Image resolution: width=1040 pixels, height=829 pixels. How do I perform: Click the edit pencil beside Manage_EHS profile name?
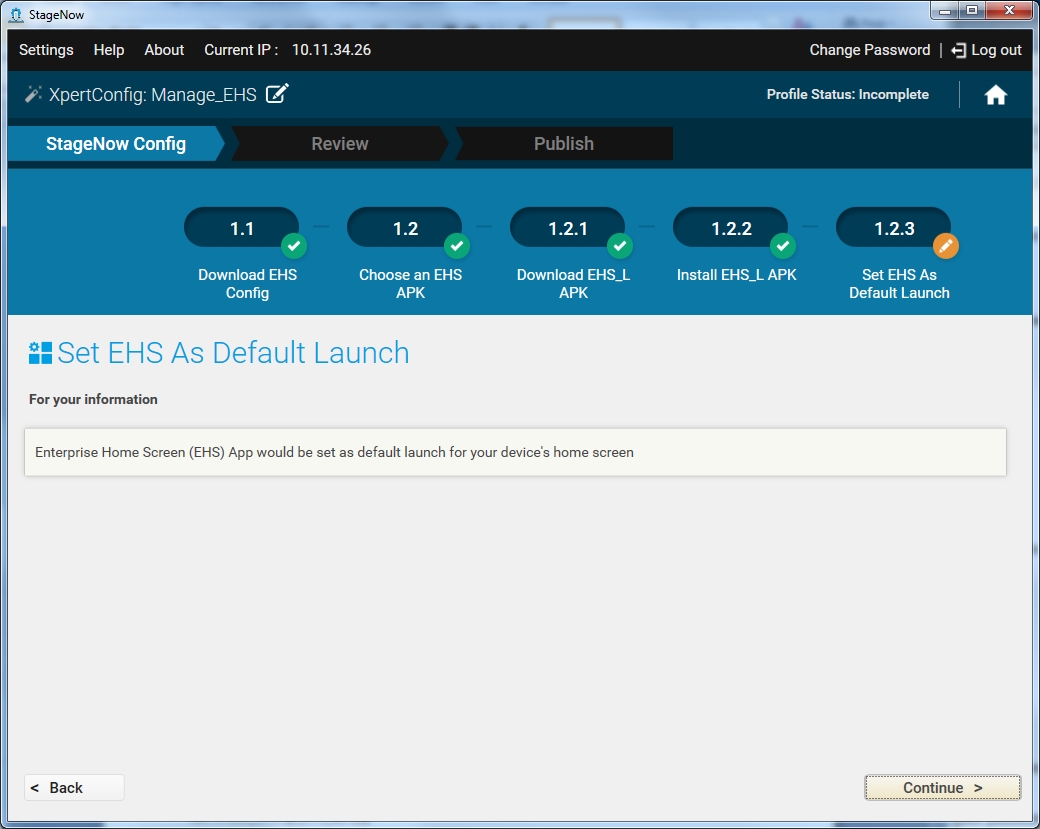click(x=277, y=94)
